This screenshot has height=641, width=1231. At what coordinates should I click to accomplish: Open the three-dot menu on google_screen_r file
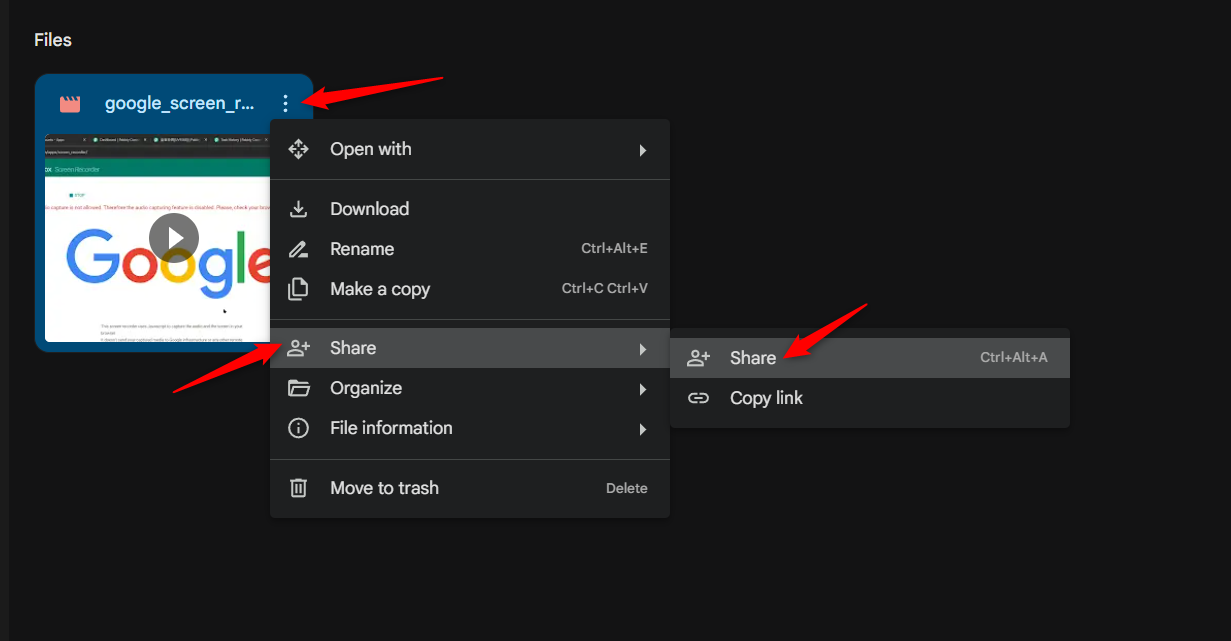[x=286, y=103]
